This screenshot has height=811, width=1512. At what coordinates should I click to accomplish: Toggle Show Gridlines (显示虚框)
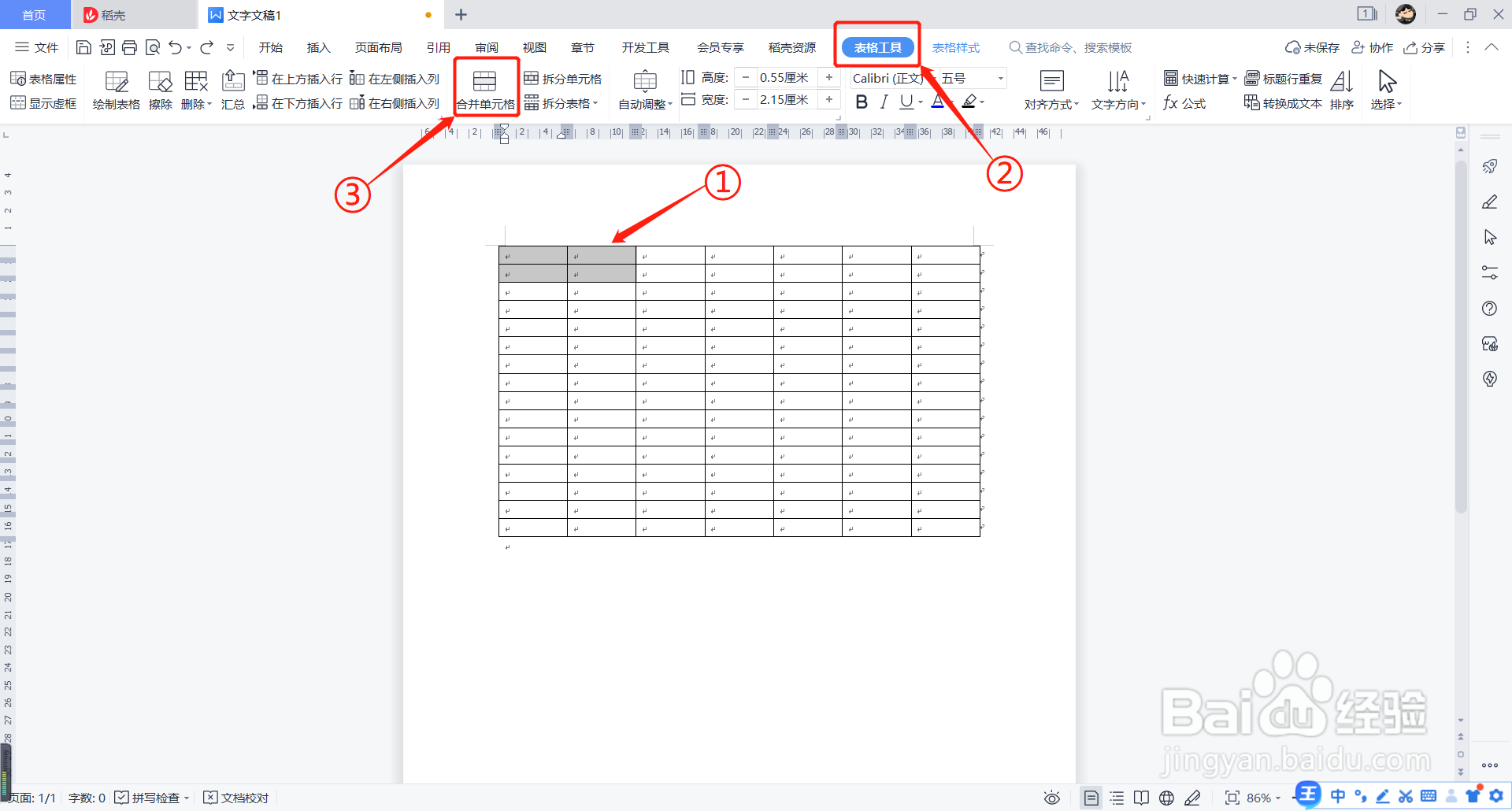(x=43, y=103)
